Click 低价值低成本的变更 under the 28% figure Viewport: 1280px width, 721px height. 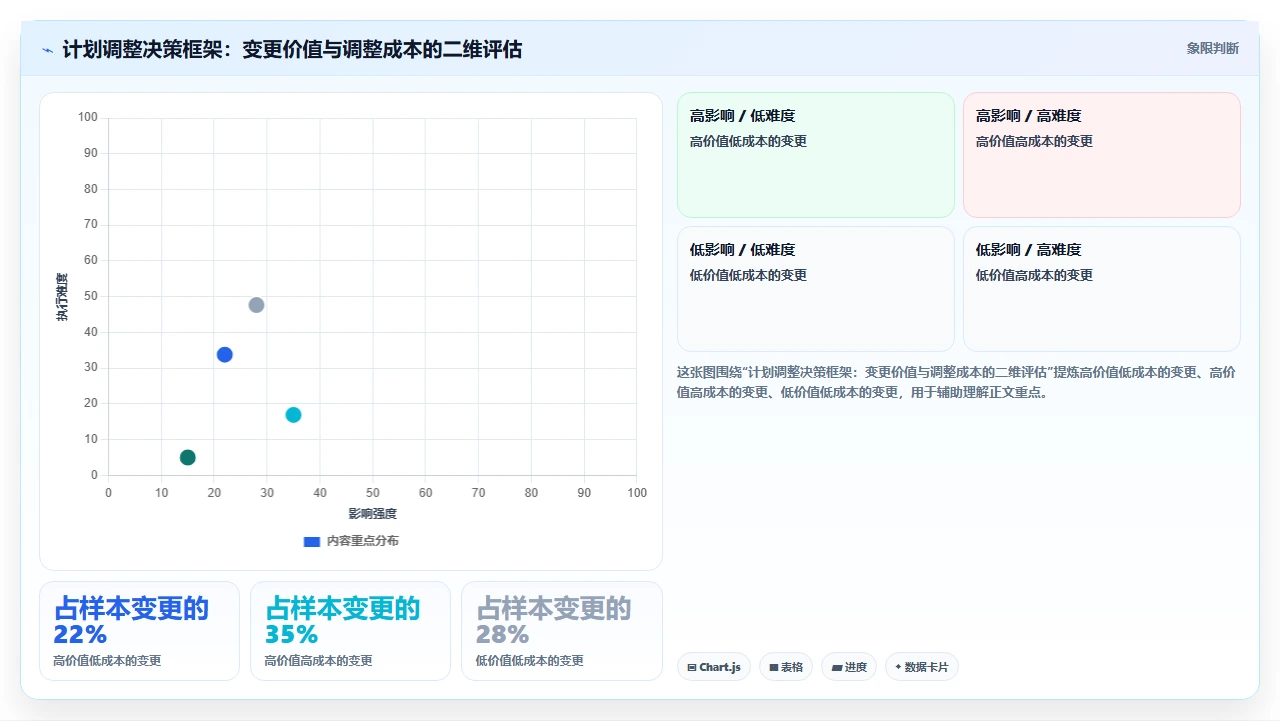pos(529,661)
